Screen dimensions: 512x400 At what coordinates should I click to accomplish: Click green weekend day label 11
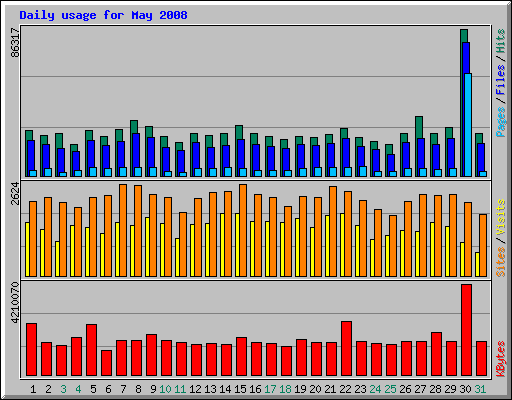point(180,389)
